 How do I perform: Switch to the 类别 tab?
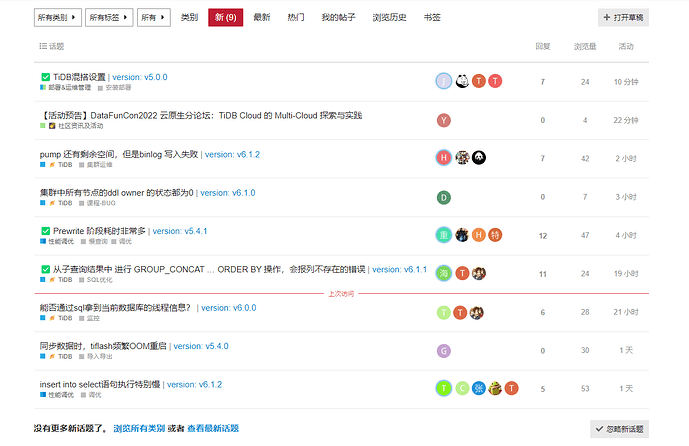[x=189, y=18]
